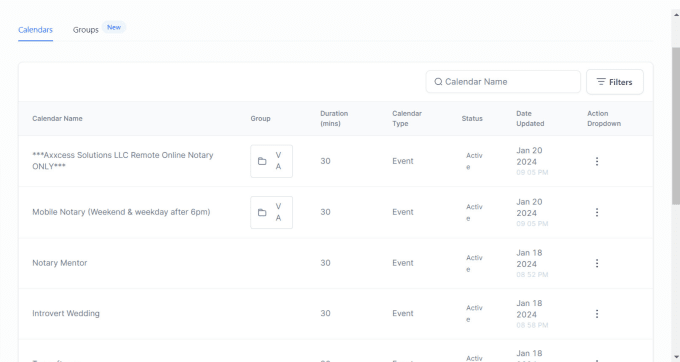Screen dimensions: 680x362
Task: Click the folder icon in the Axxcess Solutions group
Action: click(262, 161)
